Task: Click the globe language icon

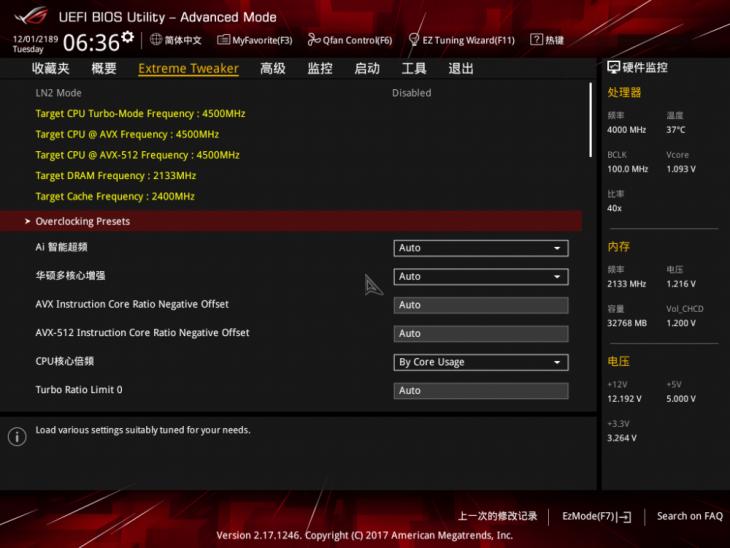Action: pyautogui.click(x=156, y=40)
